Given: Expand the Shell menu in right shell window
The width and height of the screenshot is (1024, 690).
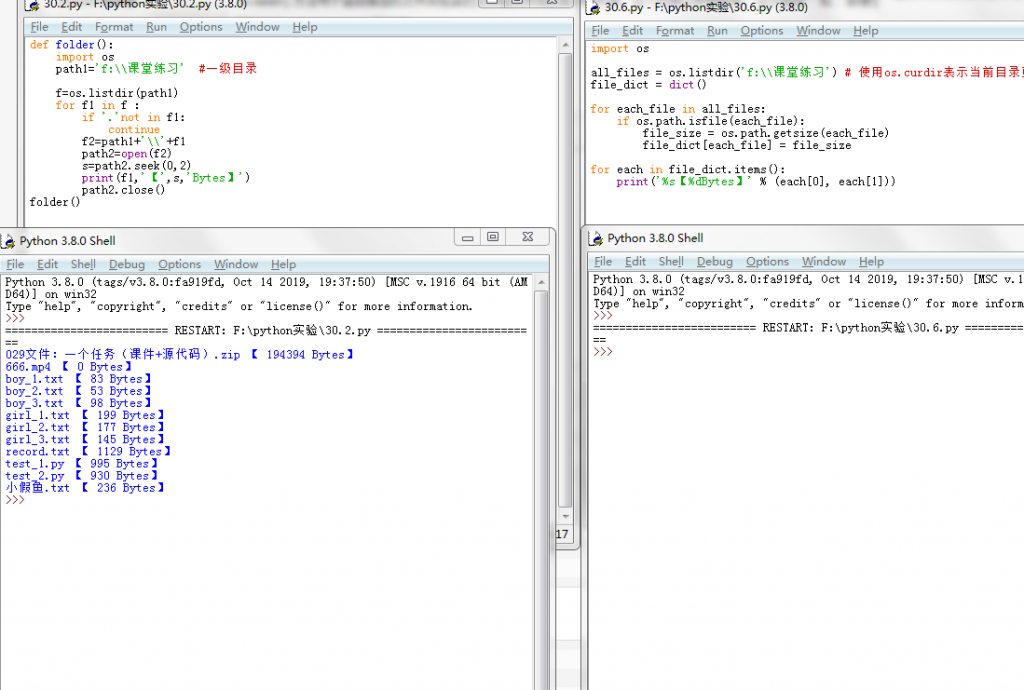Looking at the screenshot, I should (x=670, y=261).
